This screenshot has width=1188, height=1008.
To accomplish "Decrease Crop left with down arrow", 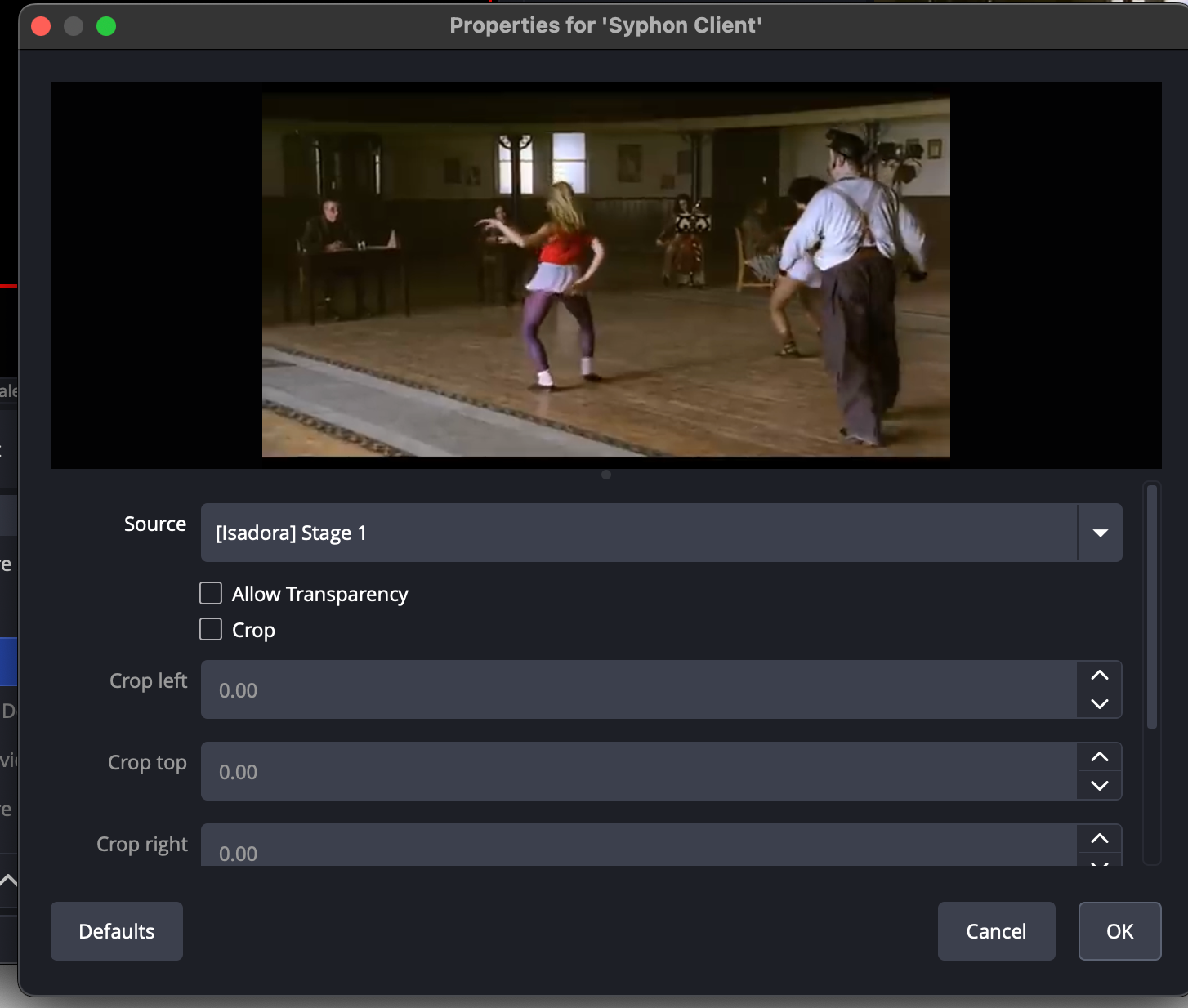I will (x=1100, y=703).
